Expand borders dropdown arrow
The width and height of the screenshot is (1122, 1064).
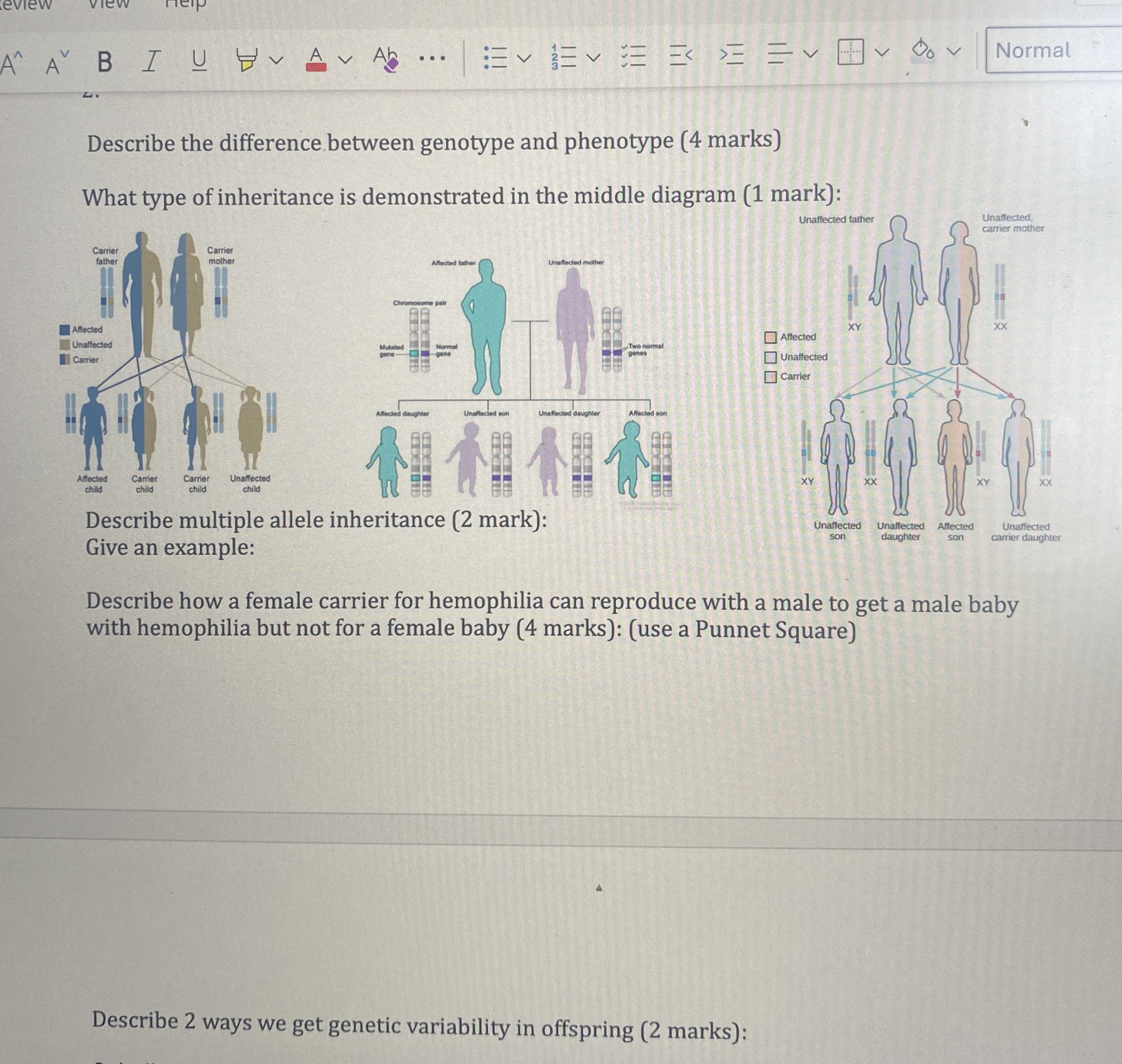pyautogui.click(x=882, y=53)
